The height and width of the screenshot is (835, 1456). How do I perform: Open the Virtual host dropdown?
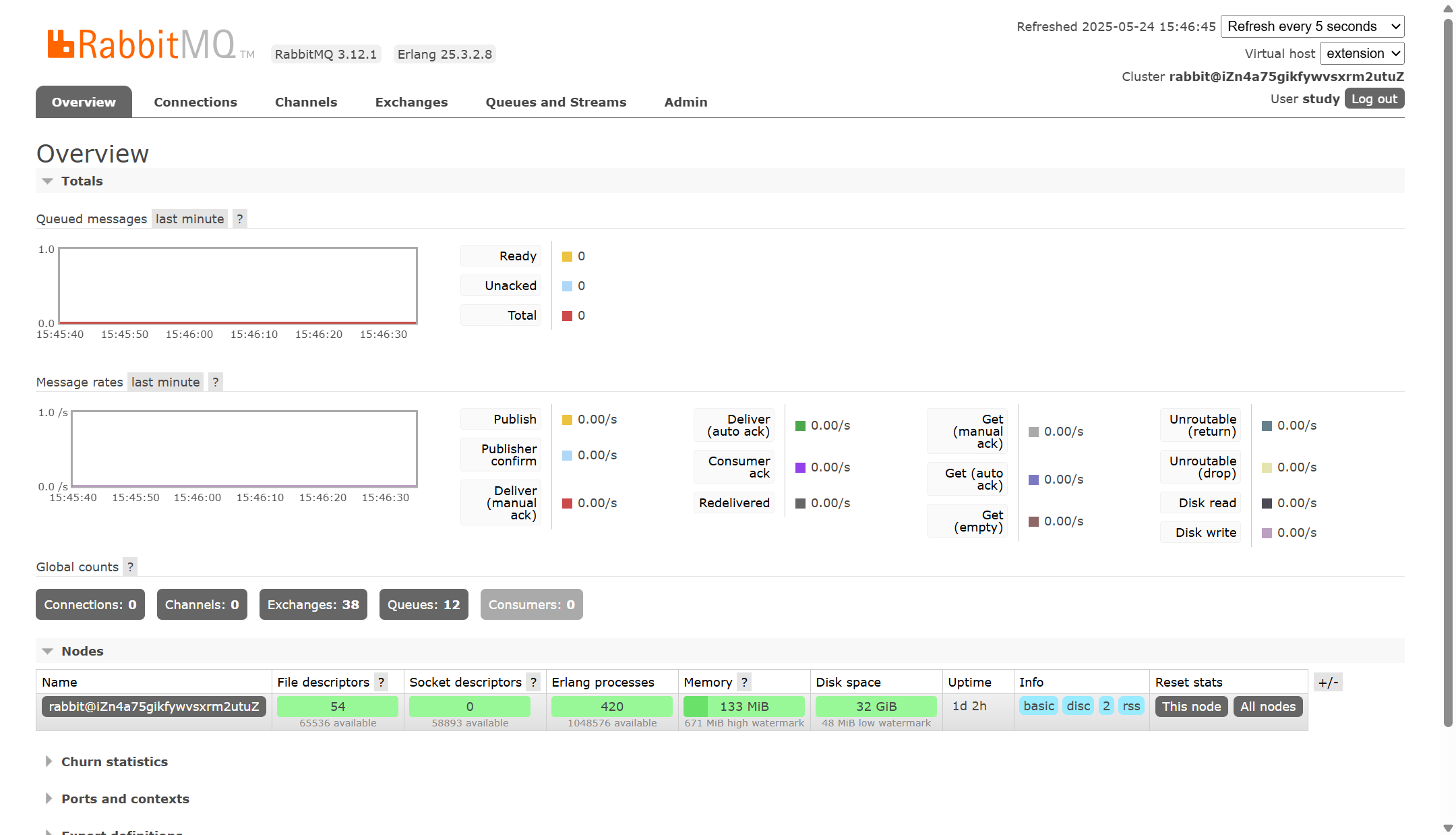tap(1362, 53)
